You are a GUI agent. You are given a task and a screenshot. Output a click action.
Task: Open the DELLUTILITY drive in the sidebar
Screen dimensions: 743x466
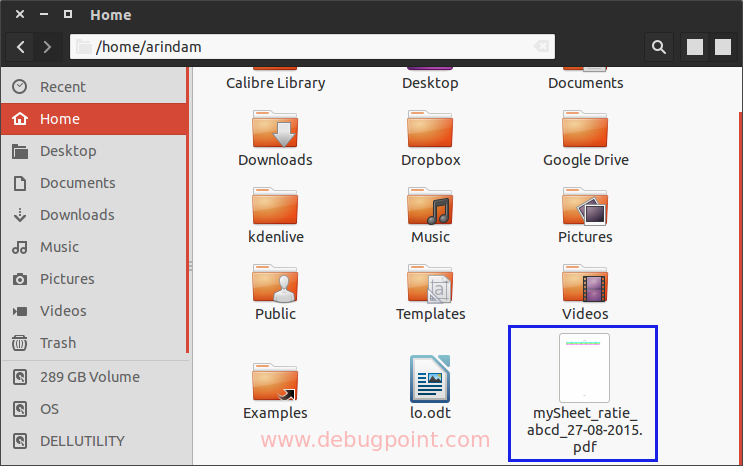(94, 441)
